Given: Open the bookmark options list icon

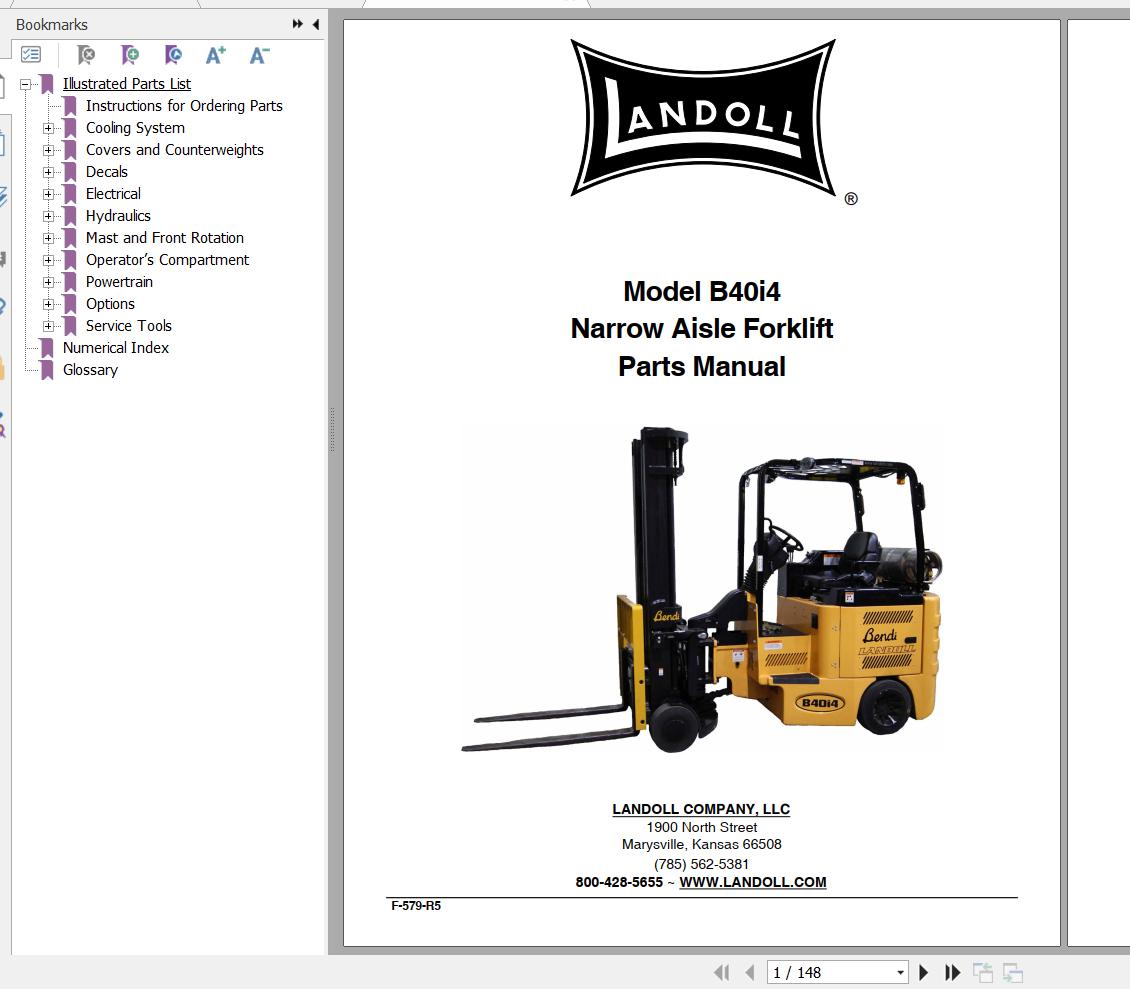Looking at the screenshot, I should pyautogui.click(x=31, y=55).
